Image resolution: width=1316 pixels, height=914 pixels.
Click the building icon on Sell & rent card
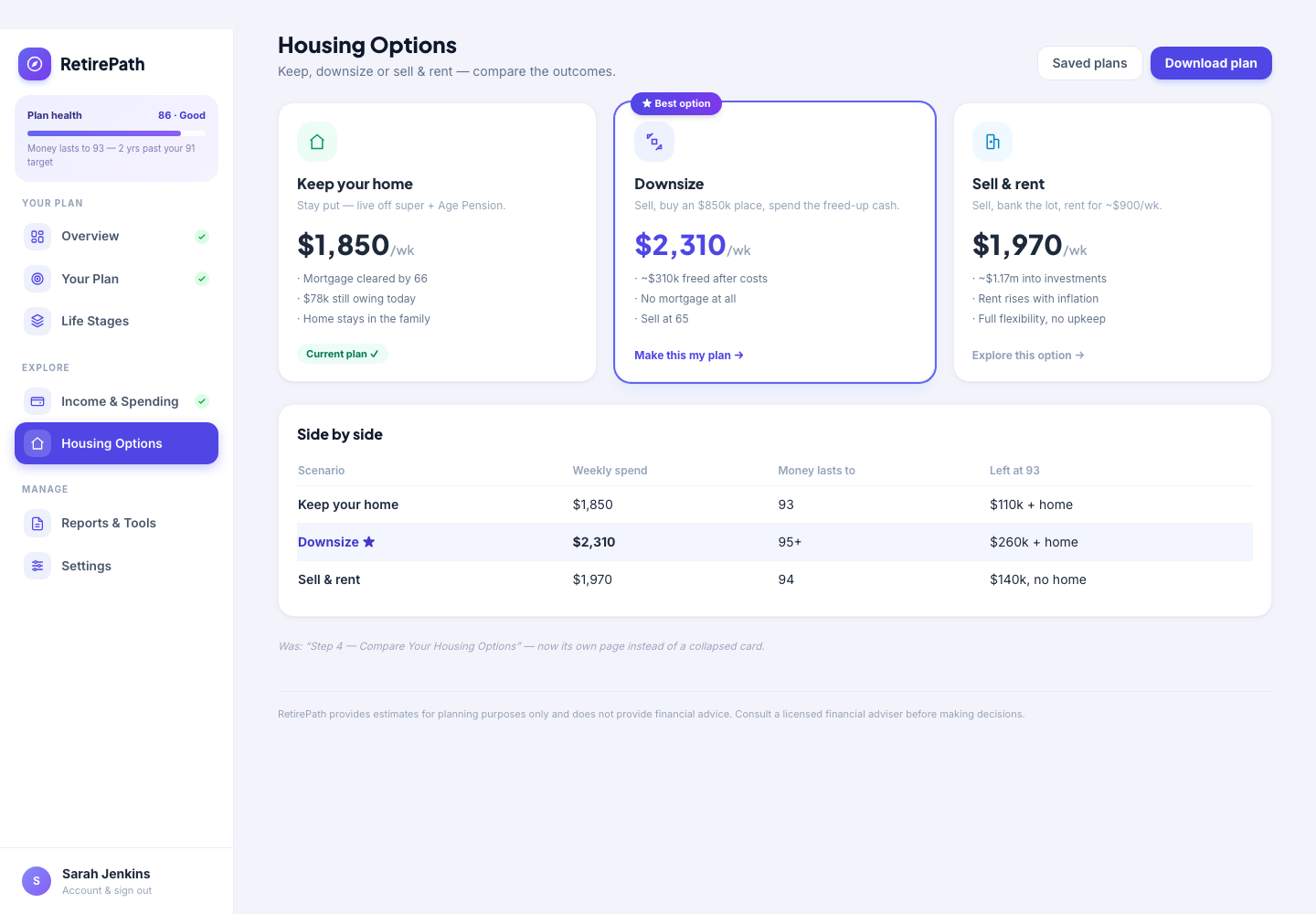[x=992, y=142]
